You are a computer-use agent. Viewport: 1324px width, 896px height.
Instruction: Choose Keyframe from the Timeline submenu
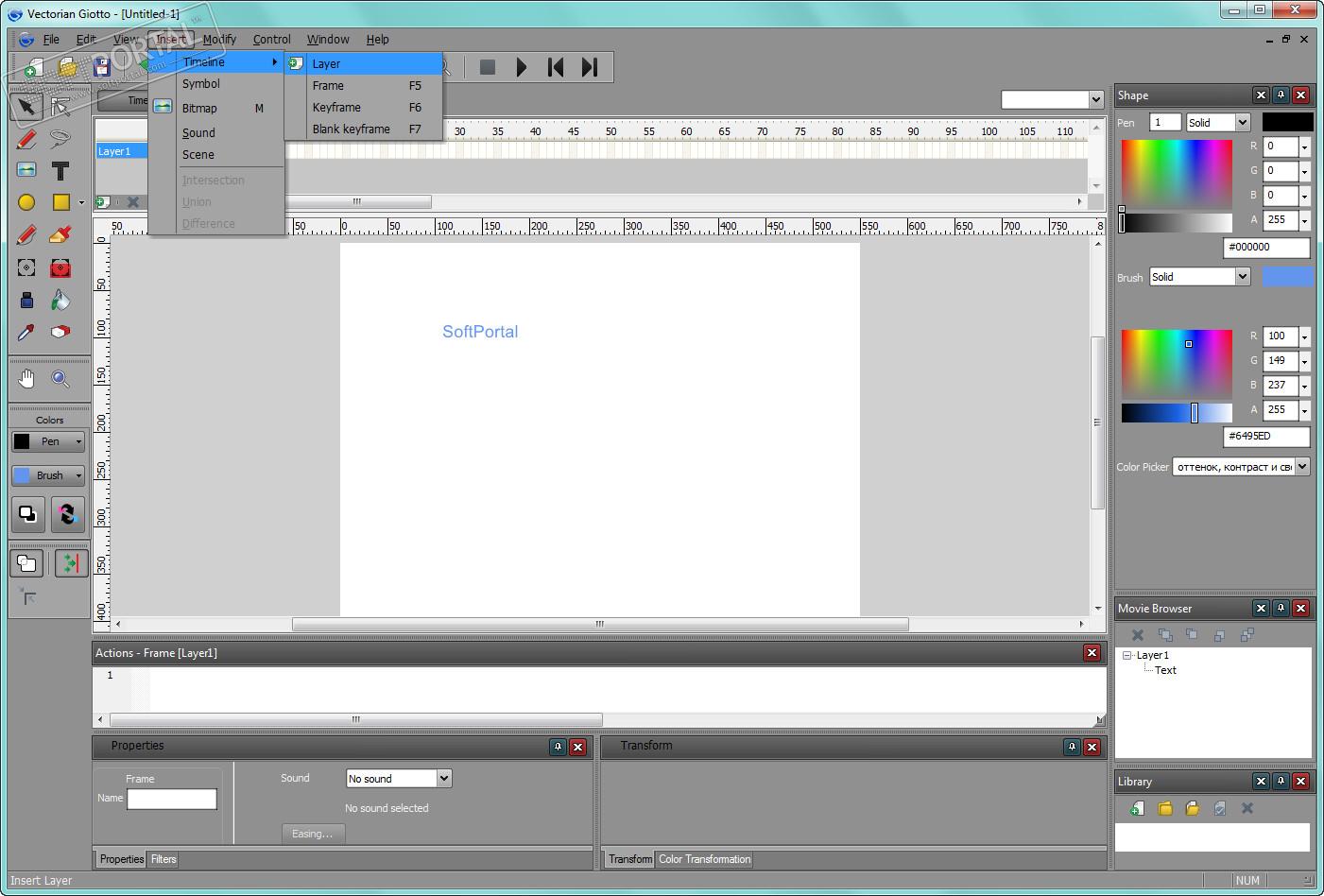364,108
